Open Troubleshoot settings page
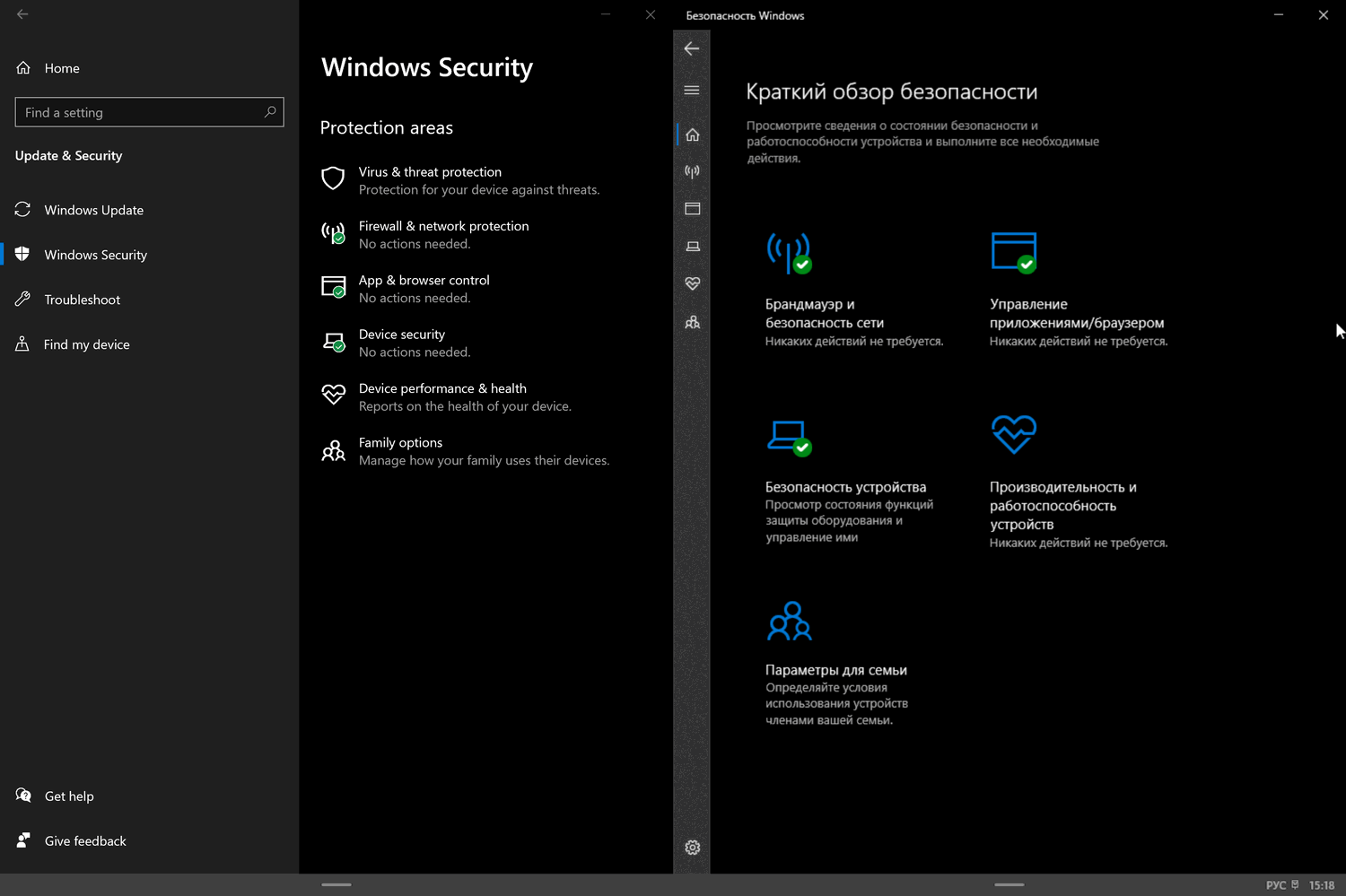The height and width of the screenshot is (896, 1346). point(82,300)
